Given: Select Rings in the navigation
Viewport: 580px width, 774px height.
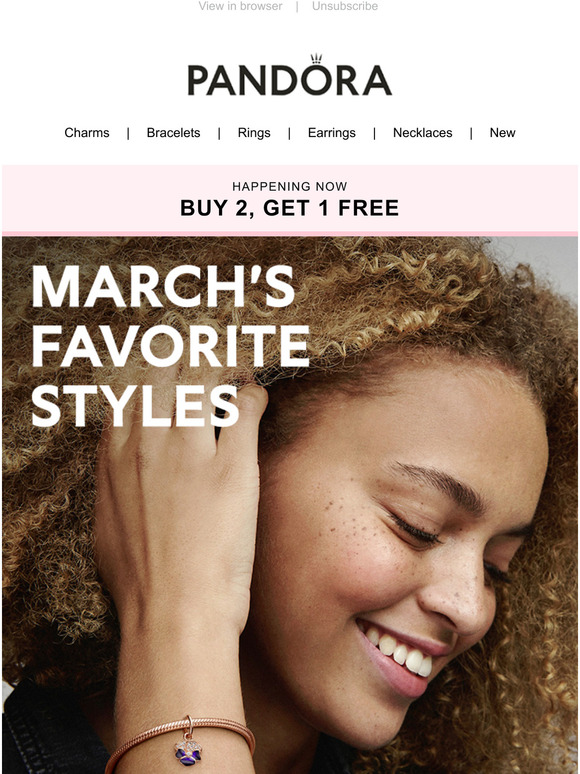Looking at the screenshot, I should point(254,133).
